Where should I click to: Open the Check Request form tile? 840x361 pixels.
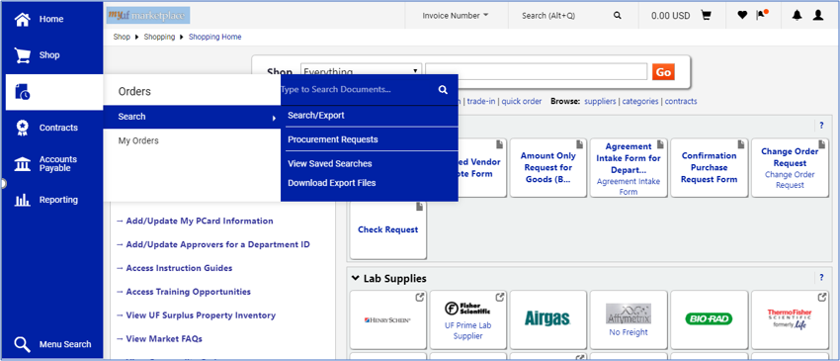[x=388, y=230]
